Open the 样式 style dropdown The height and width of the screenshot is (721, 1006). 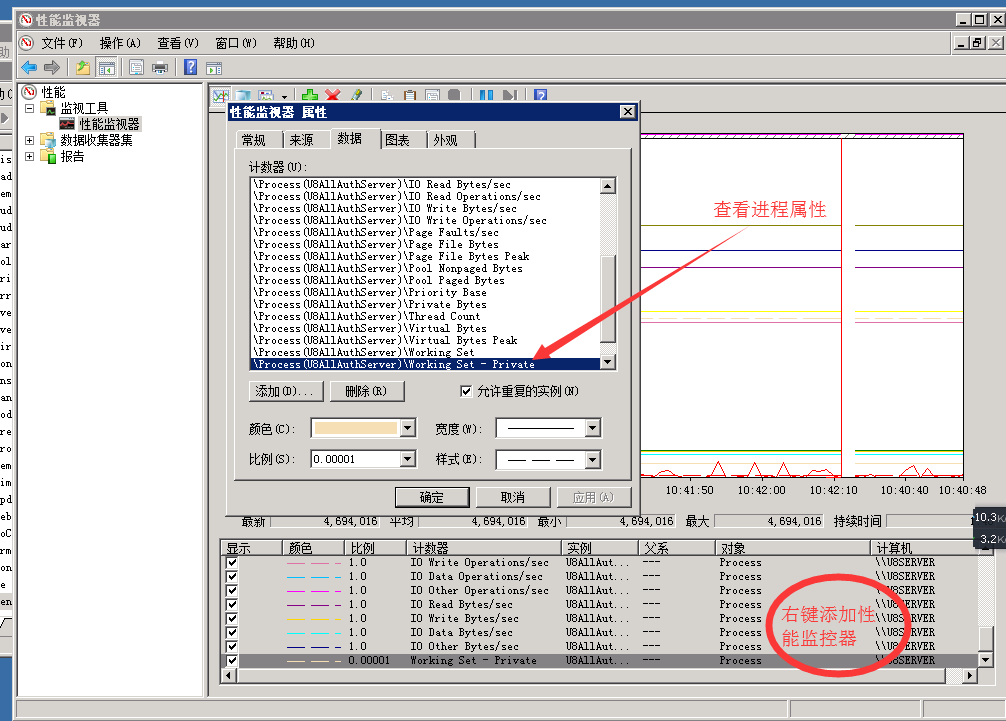592,459
